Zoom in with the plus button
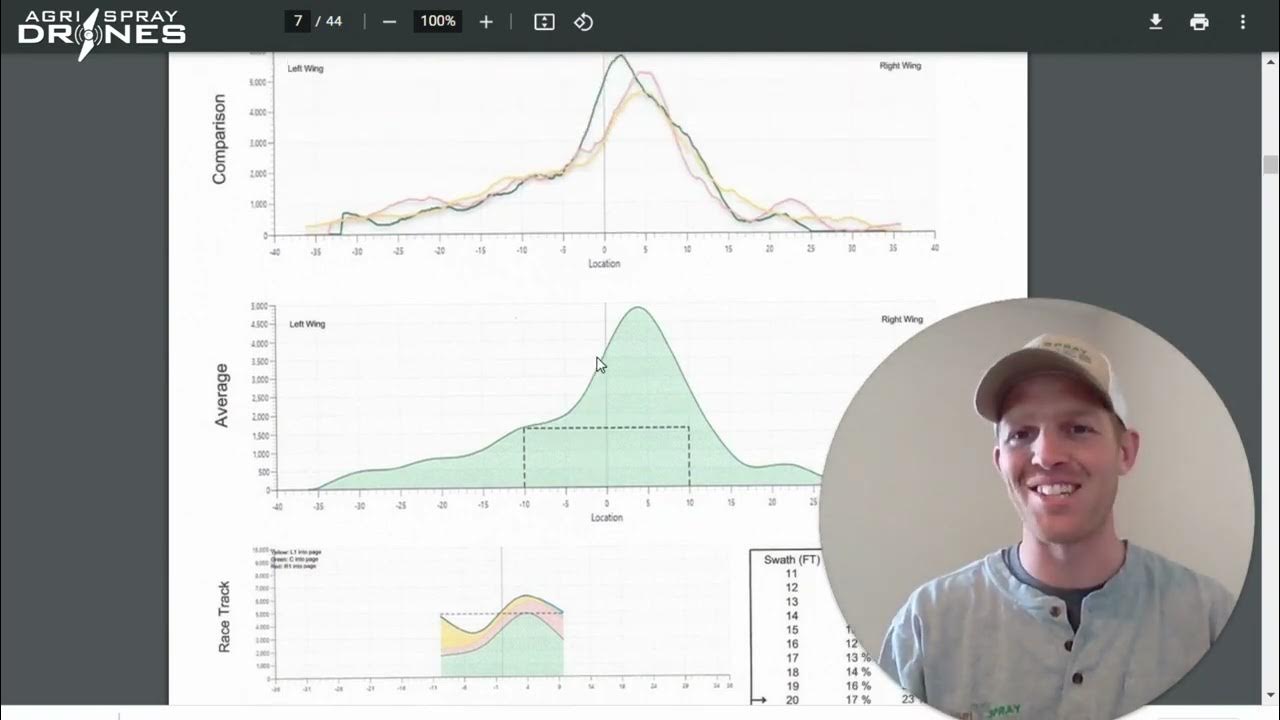The width and height of the screenshot is (1280, 720). tap(486, 22)
